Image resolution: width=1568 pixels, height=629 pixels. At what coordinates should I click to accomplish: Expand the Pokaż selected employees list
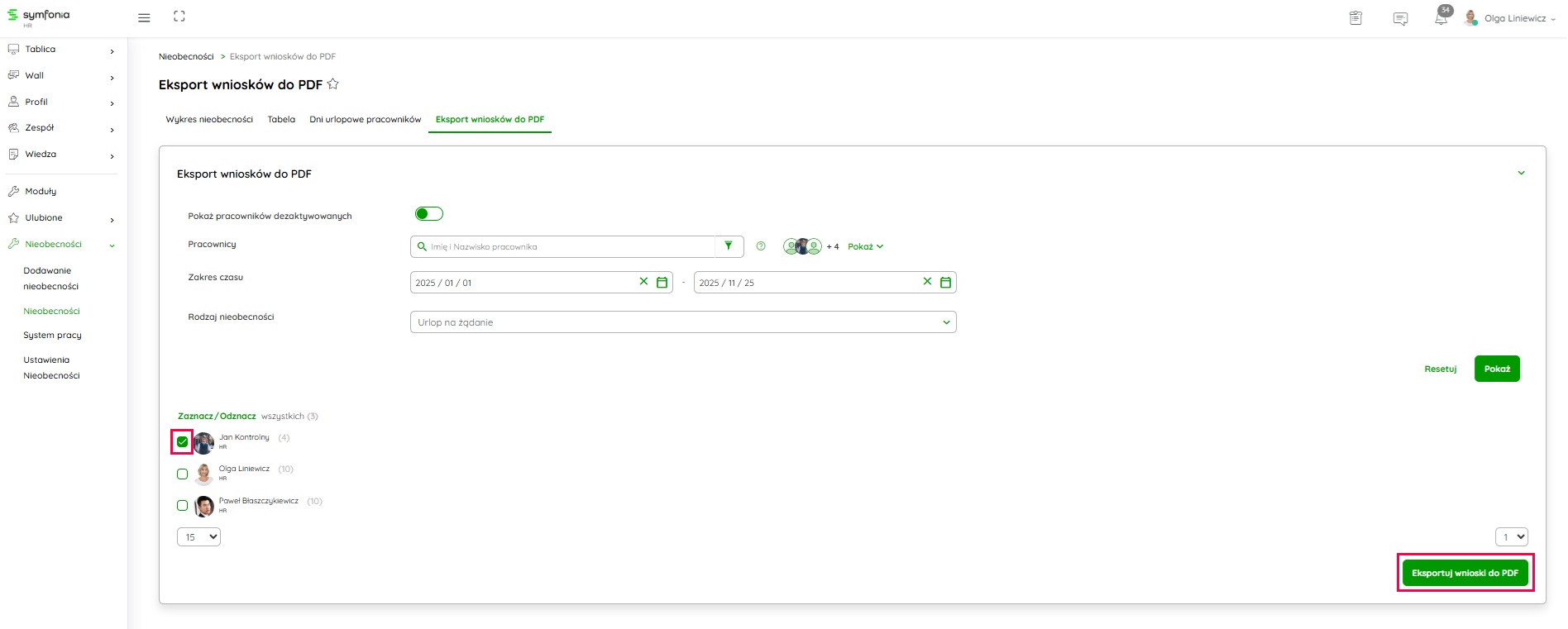865,246
